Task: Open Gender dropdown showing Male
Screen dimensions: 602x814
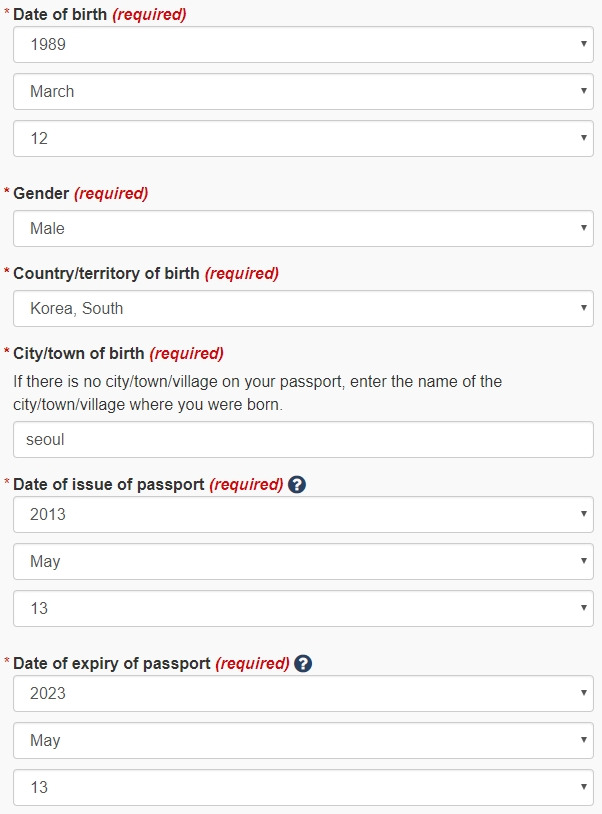Action: pyautogui.click(x=303, y=228)
